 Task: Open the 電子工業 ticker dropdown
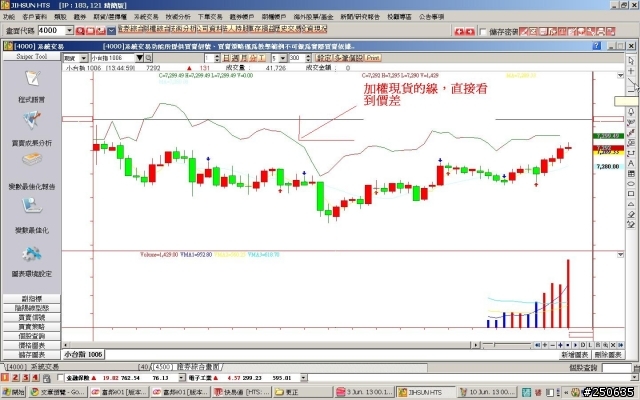point(304,378)
